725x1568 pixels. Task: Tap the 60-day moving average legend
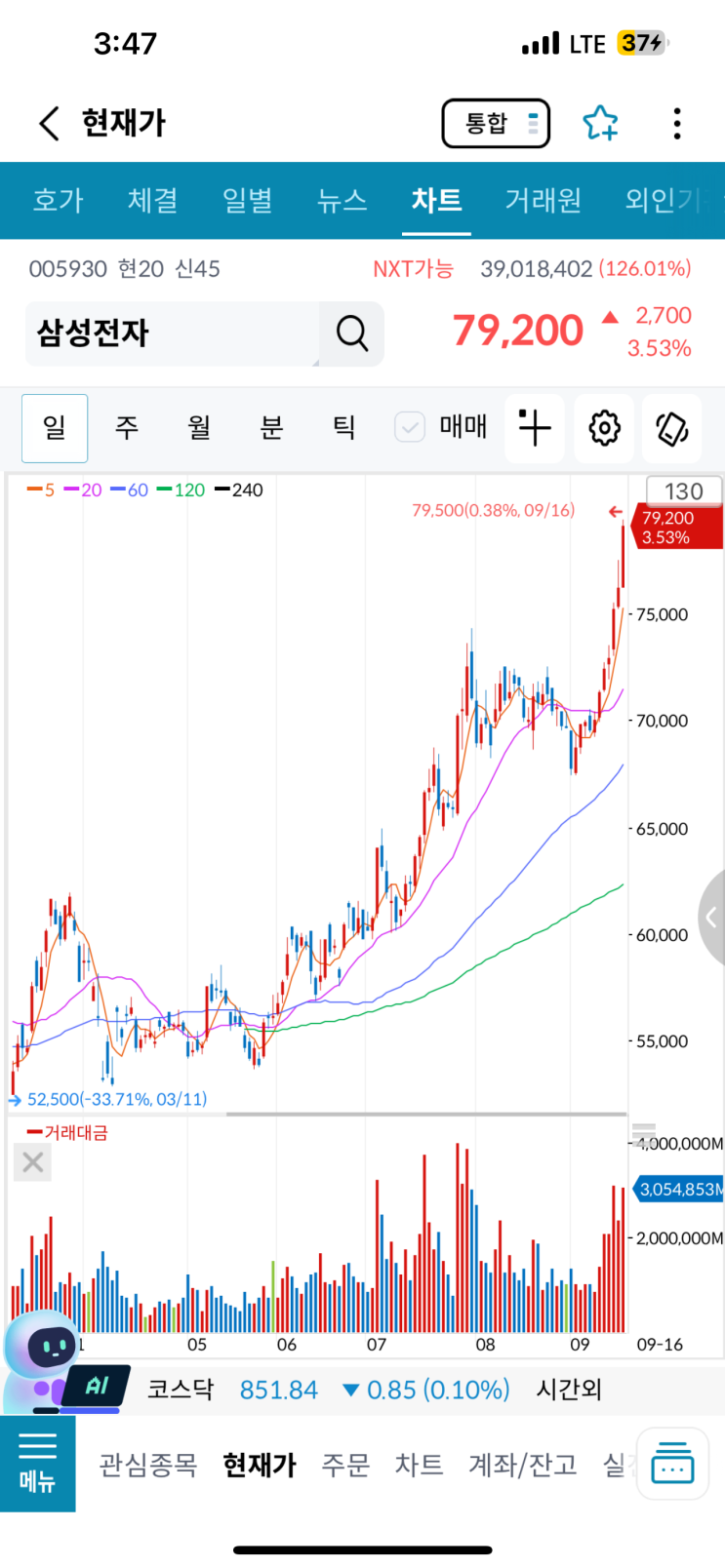coord(130,490)
